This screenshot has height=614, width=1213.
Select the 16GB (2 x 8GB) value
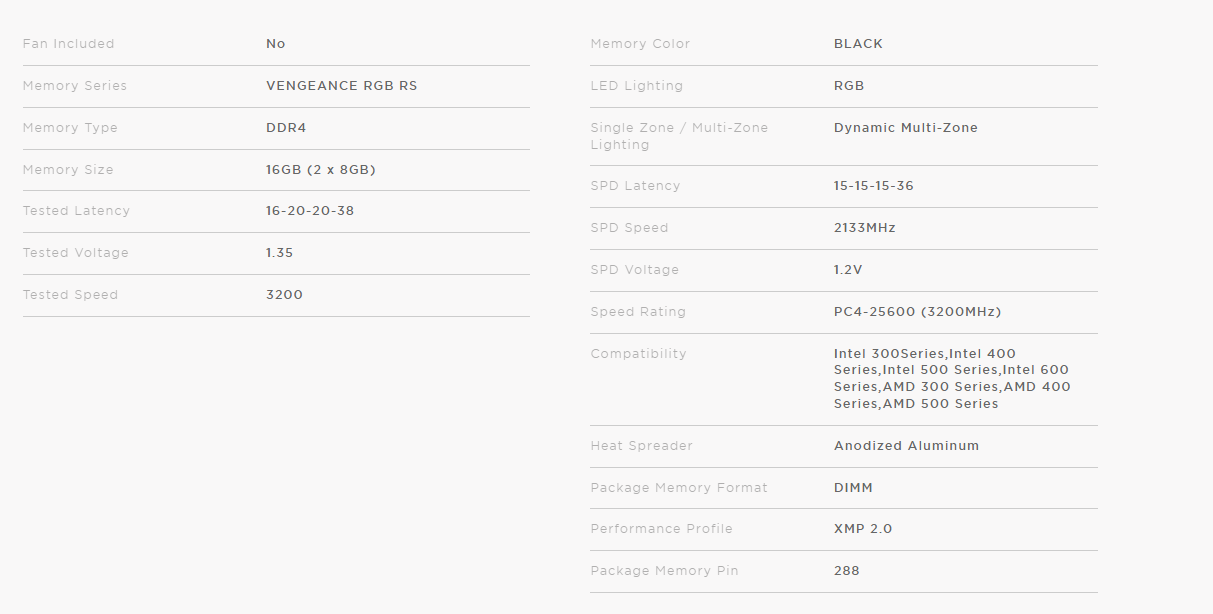click(x=320, y=170)
